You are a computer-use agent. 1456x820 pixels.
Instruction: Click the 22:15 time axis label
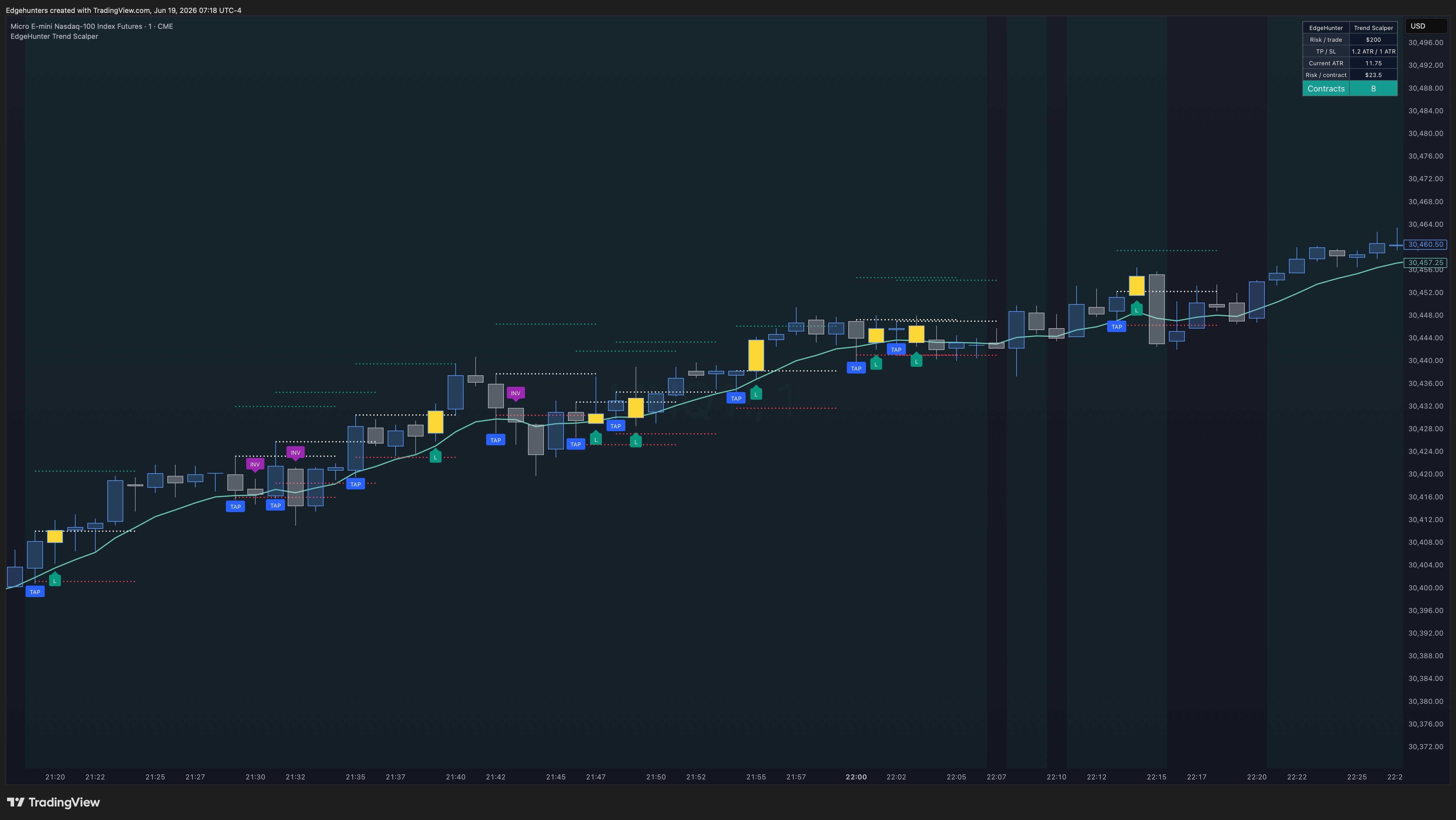pyautogui.click(x=1157, y=777)
